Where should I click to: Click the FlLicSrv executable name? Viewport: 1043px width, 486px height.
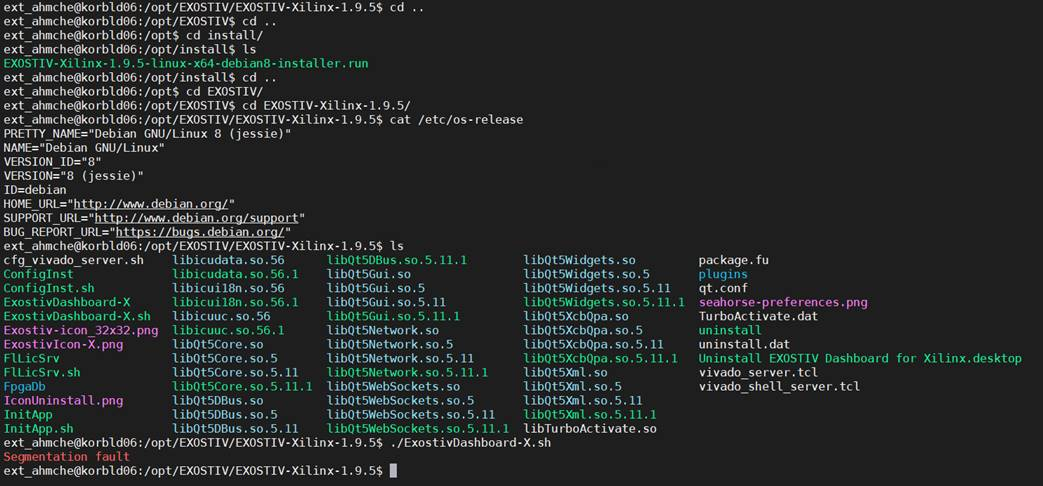31,358
